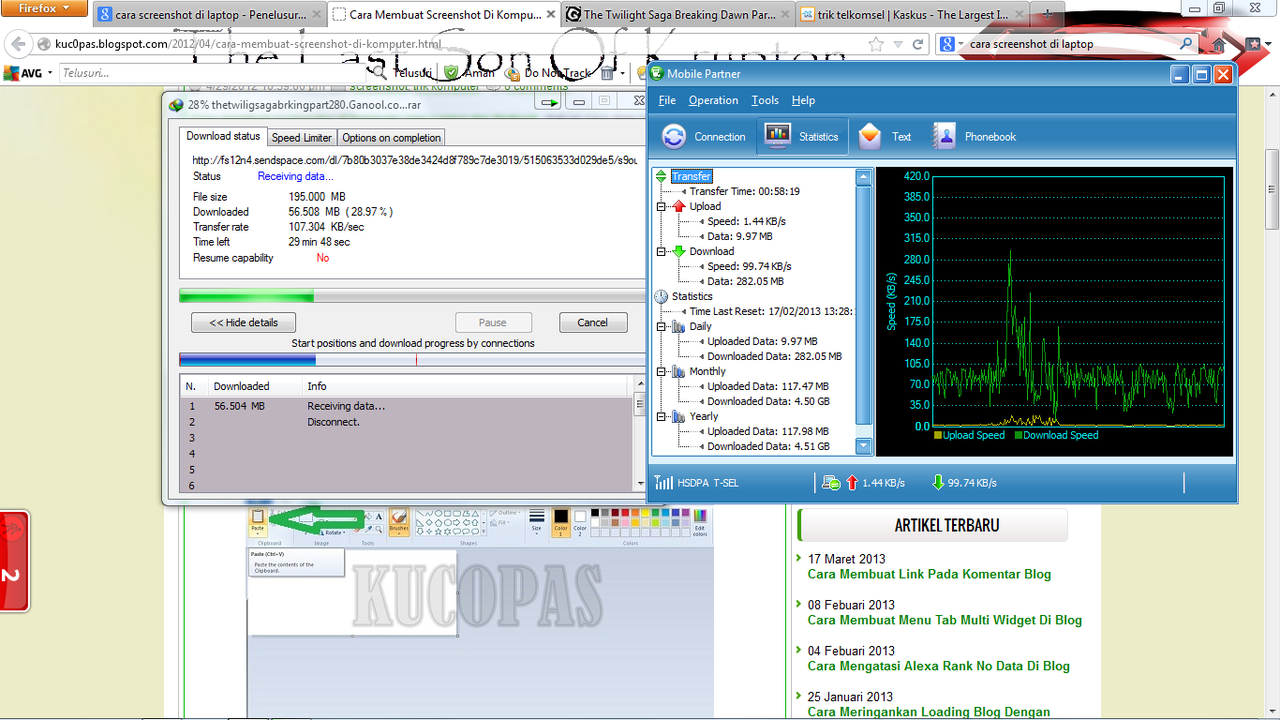Viewport: 1280px width, 720px height.
Task: Collapse the Upload node in statistics tree
Action: 661,206
